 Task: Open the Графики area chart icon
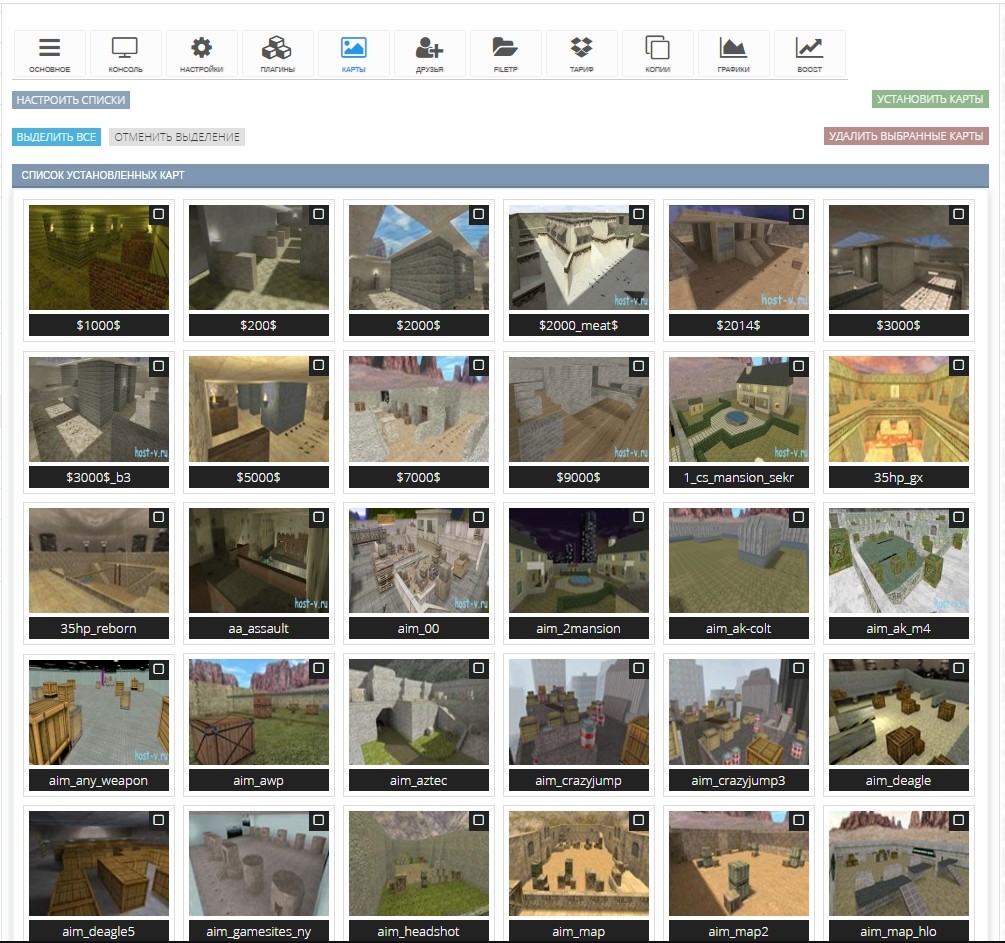[x=733, y=48]
